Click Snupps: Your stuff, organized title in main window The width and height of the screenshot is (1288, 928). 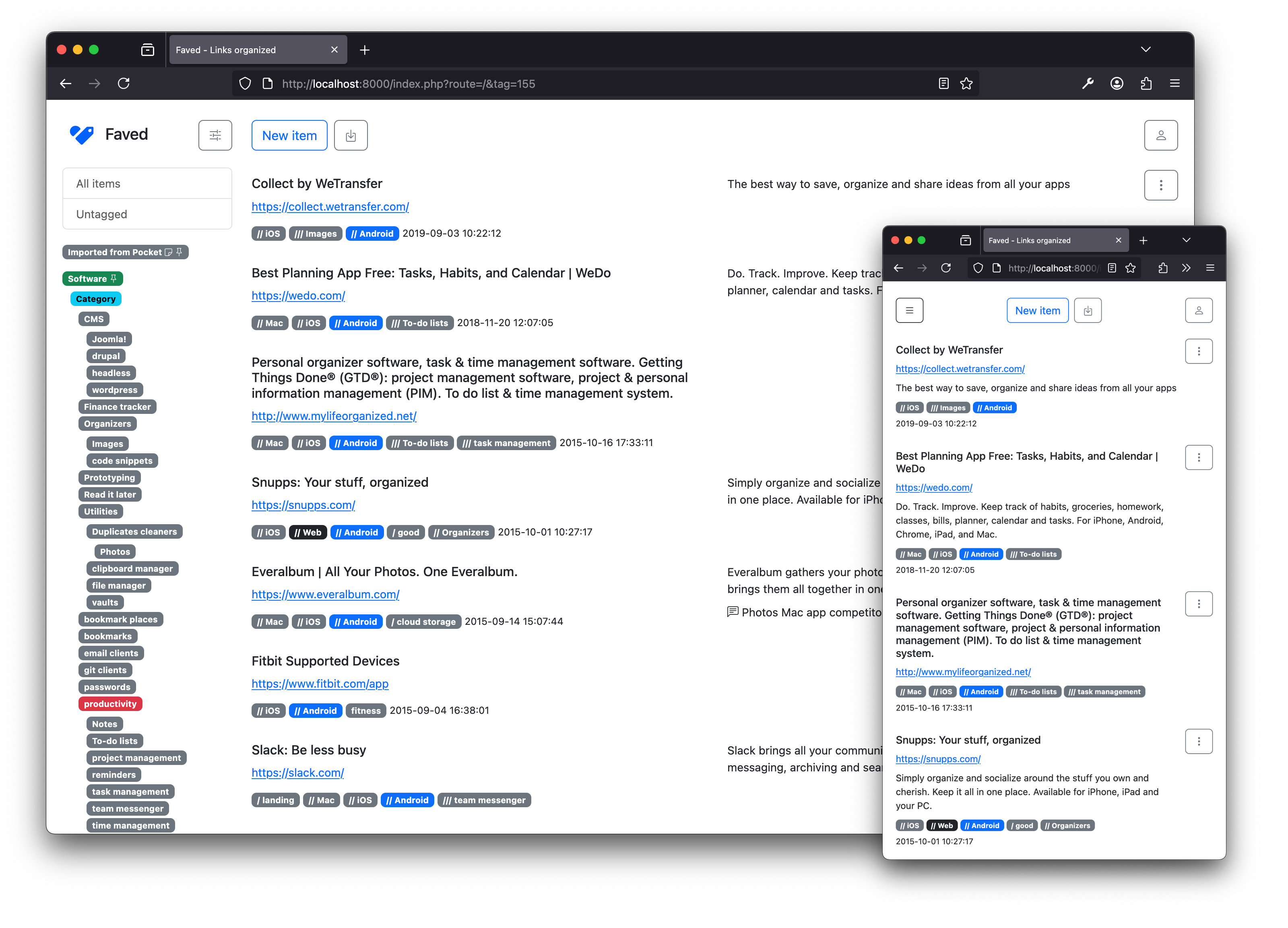pyautogui.click(x=340, y=482)
